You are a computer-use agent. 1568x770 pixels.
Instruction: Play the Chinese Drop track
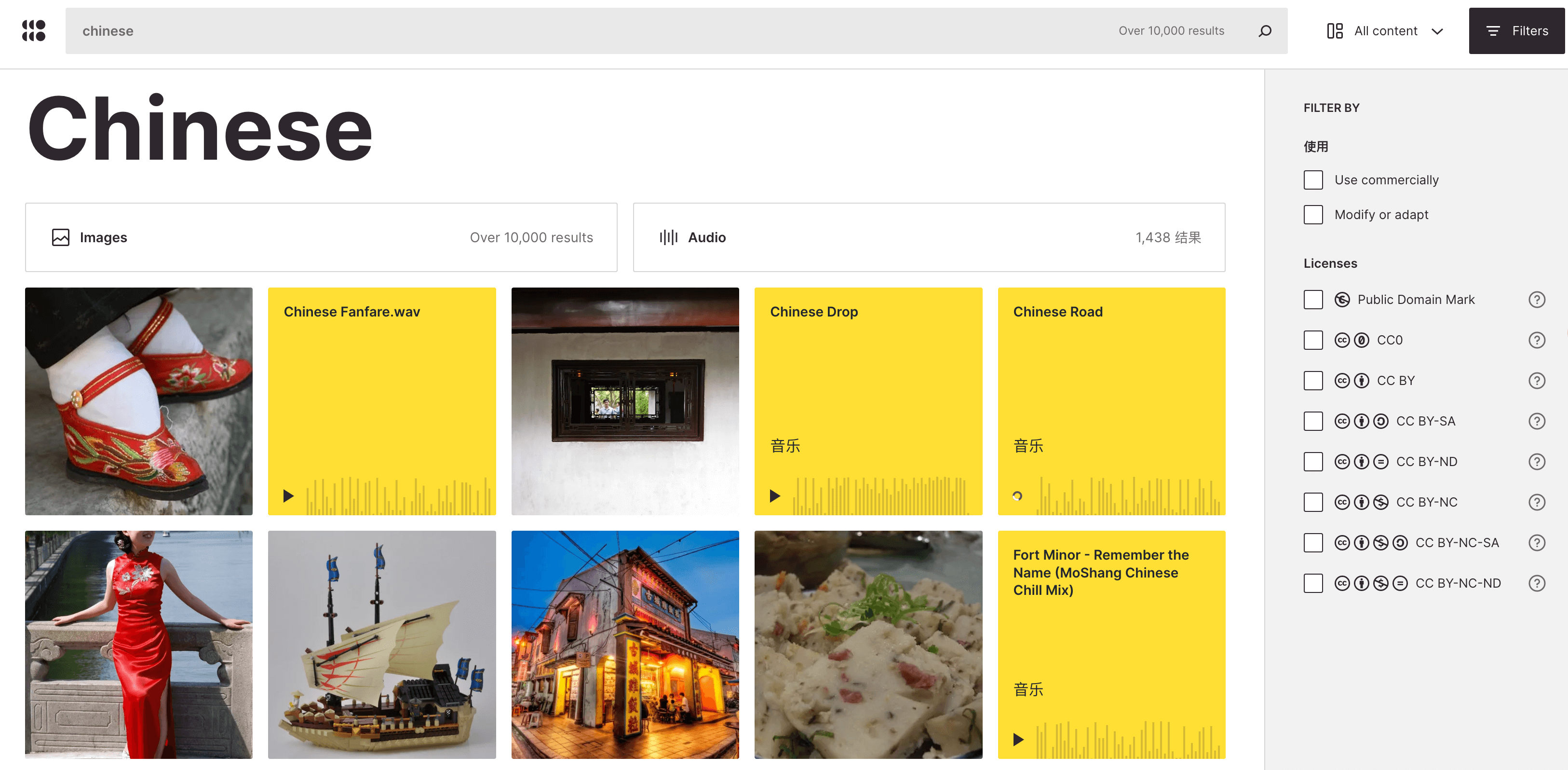(x=774, y=496)
